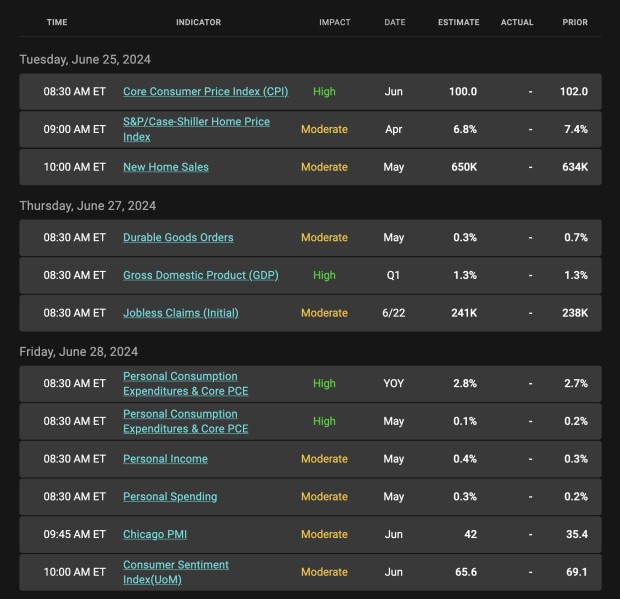
Task: Select the Durable Goods Orders link
Action: pos(178,238)
